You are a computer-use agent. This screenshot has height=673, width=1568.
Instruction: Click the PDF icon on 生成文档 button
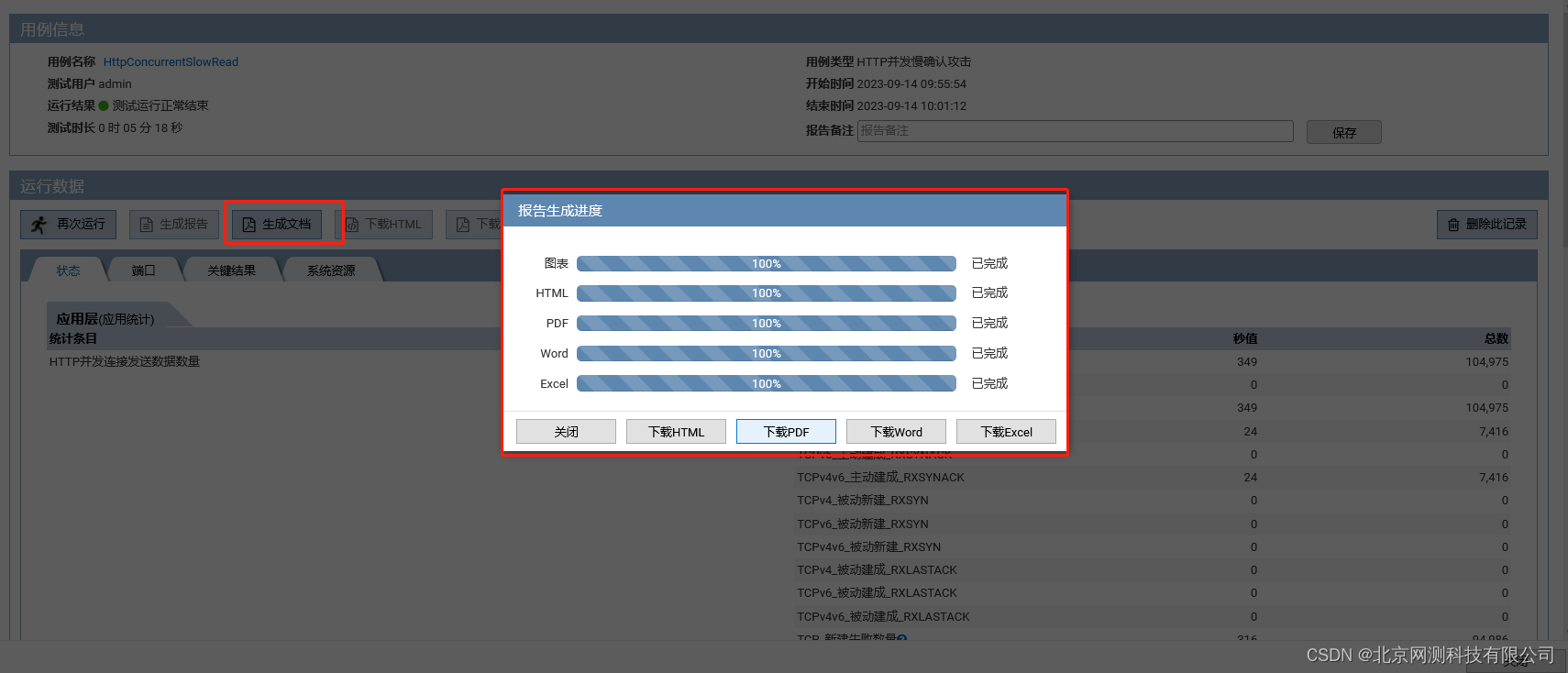tap(248, 225)
